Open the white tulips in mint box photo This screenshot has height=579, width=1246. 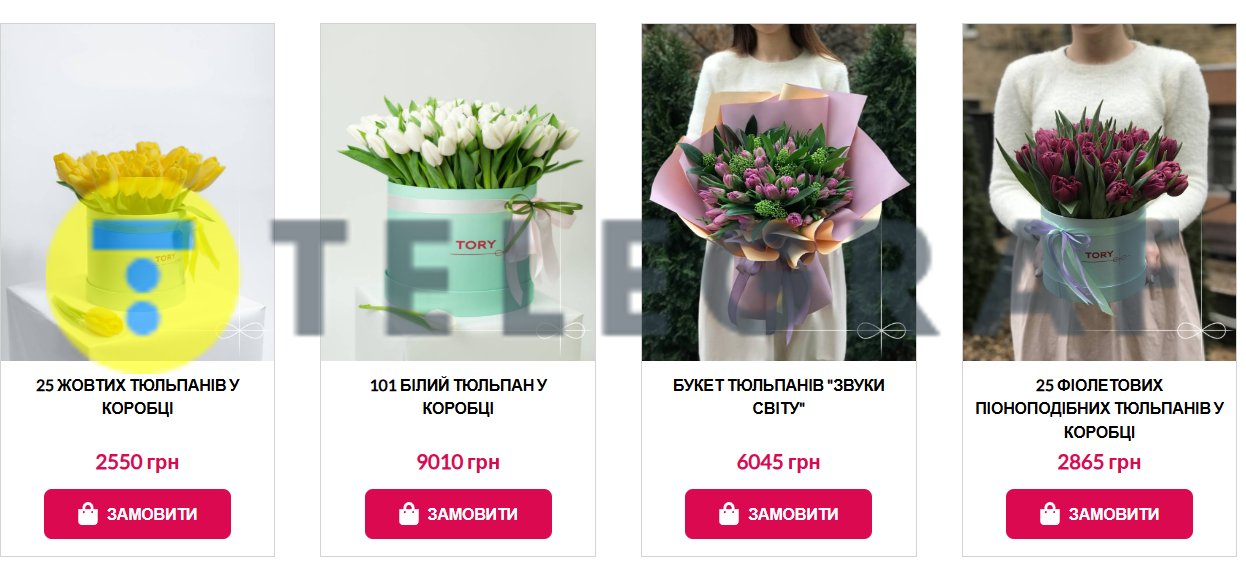coord(458,192)
